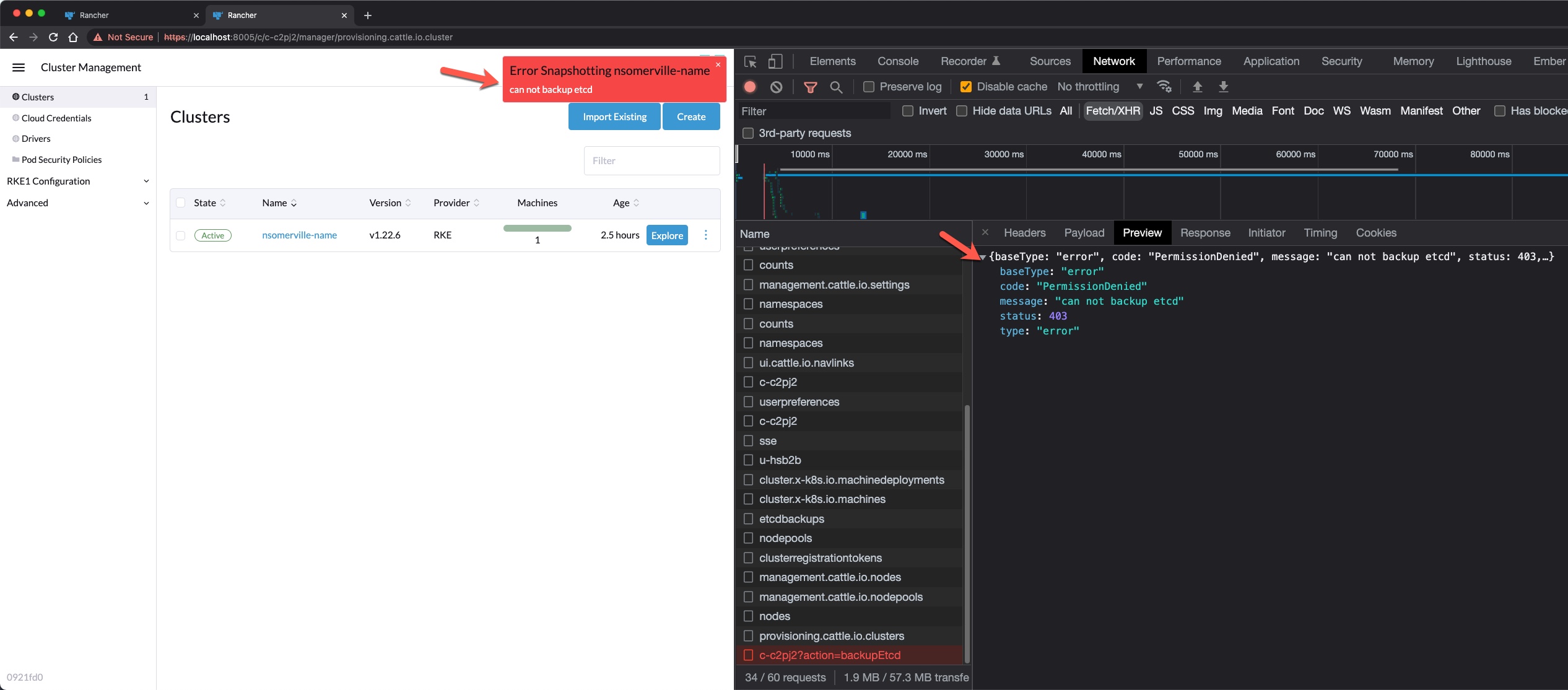This screenshot has width=1568, height=690.
Task: Click the Preview tab in DevTools
Action: [x=1142, y=232]
